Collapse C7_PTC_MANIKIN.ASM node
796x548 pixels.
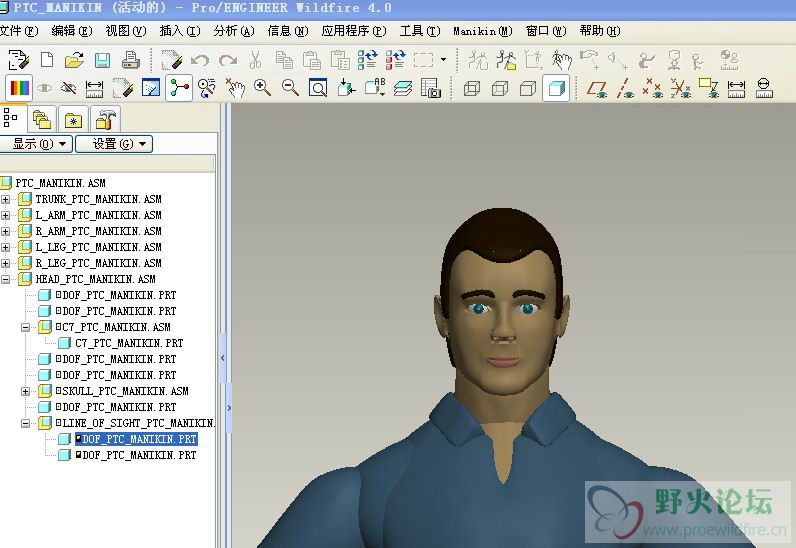pyautogui.click(x=25, y=328)
